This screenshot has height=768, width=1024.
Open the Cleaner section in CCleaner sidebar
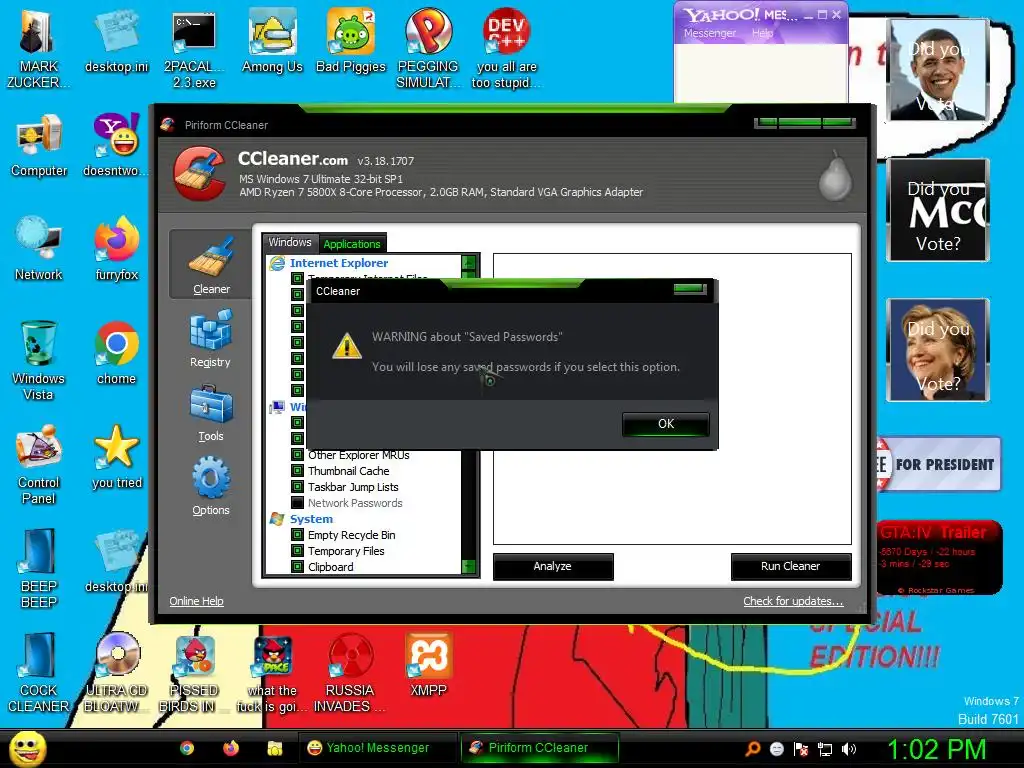coord(211,264)
